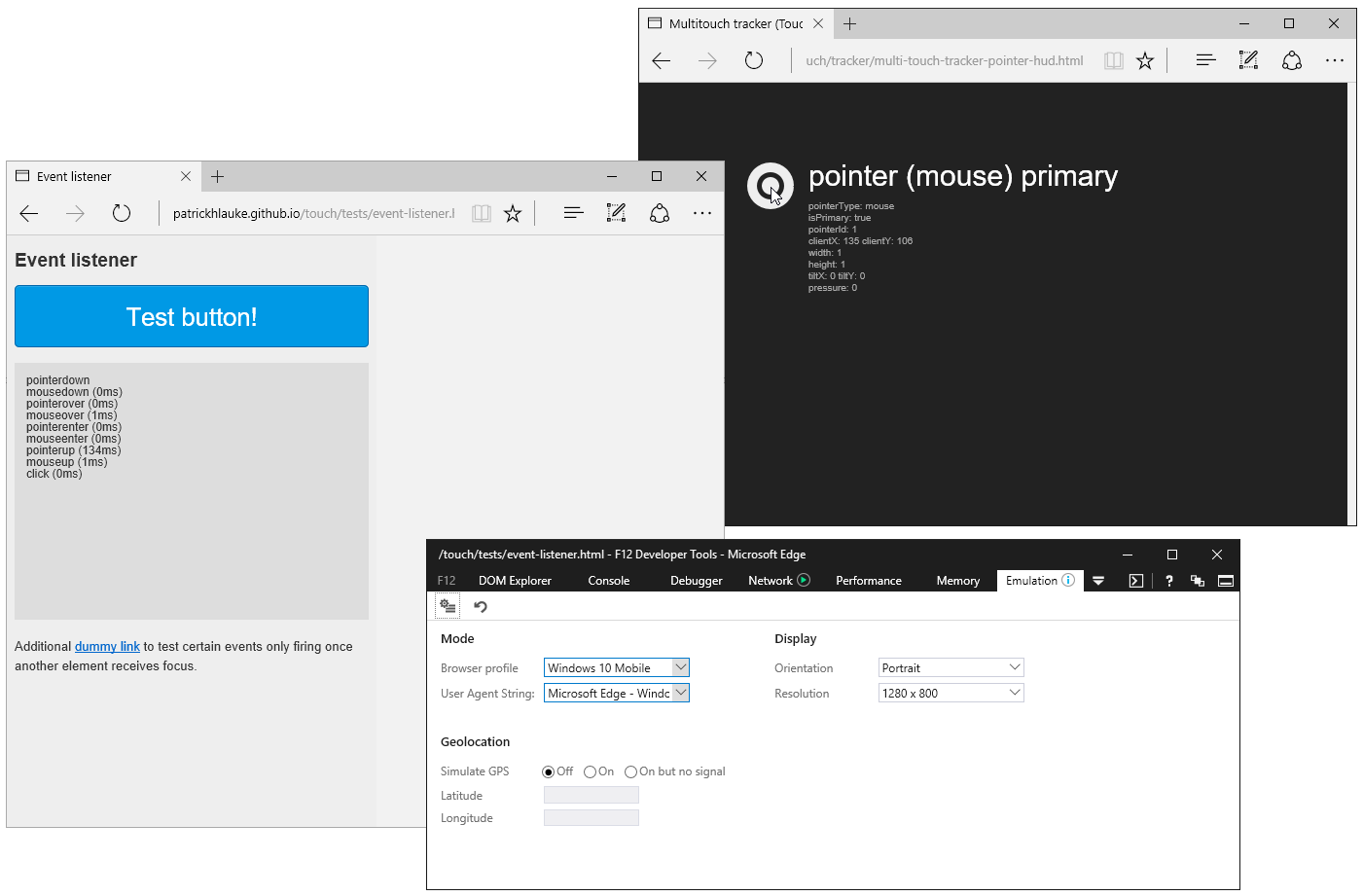Select the Simulate GPS Off radio button

coord(549,771)
